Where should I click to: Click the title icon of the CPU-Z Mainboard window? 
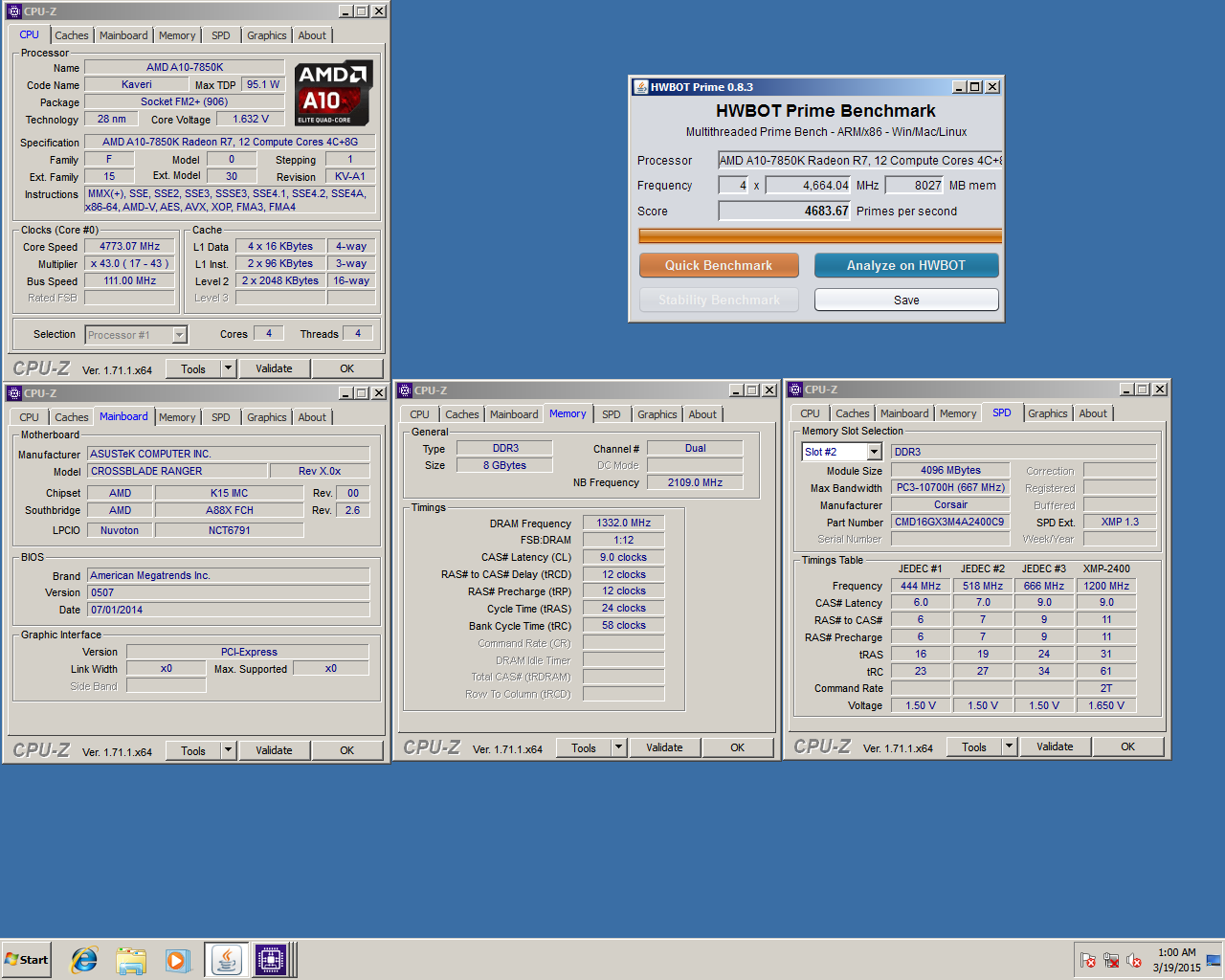pos(14,393)
